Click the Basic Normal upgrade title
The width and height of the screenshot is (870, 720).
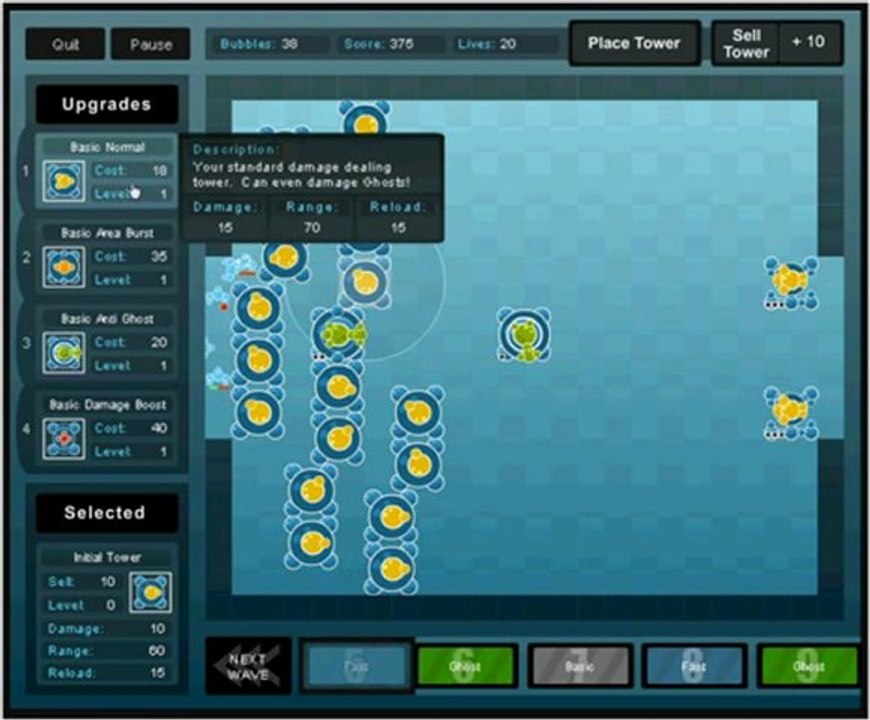(108, 148)
